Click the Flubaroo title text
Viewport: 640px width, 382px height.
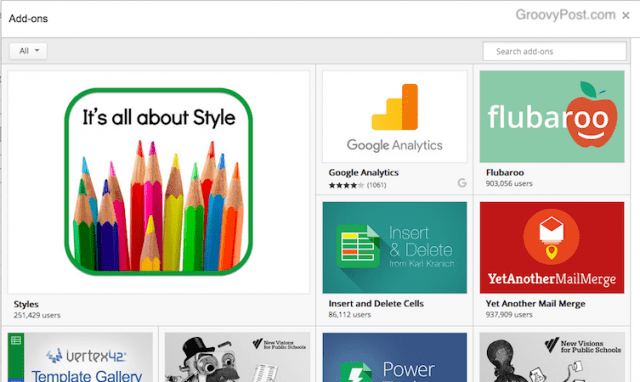click(505, 173)
